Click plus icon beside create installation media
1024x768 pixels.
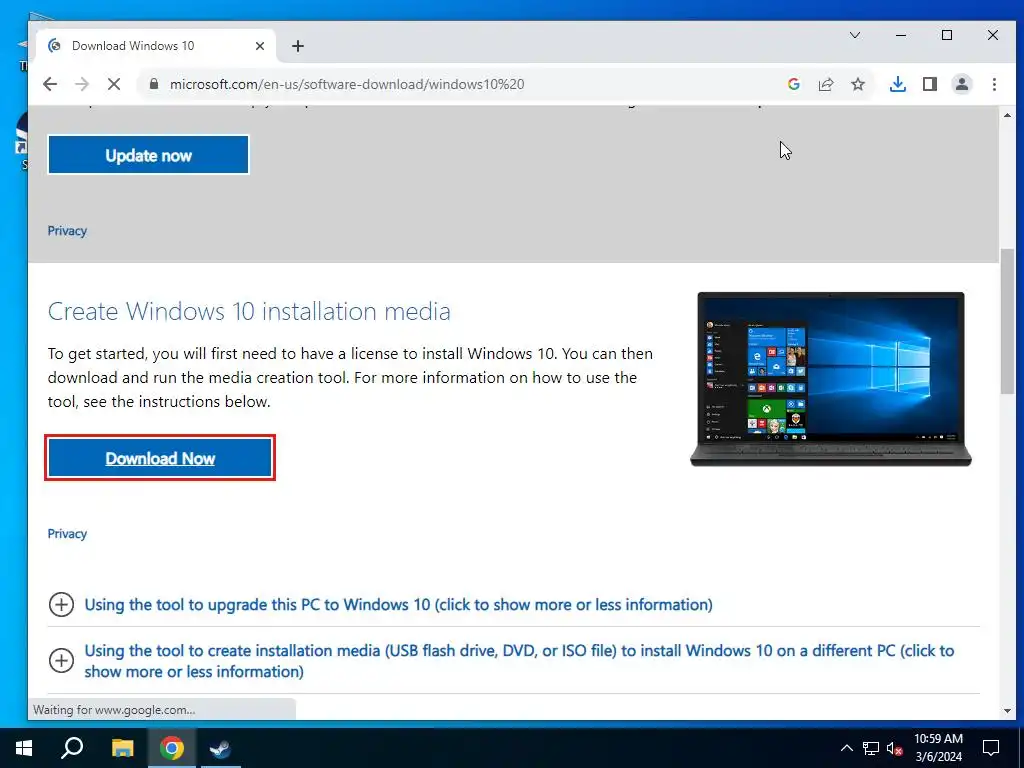coord(61,660)
